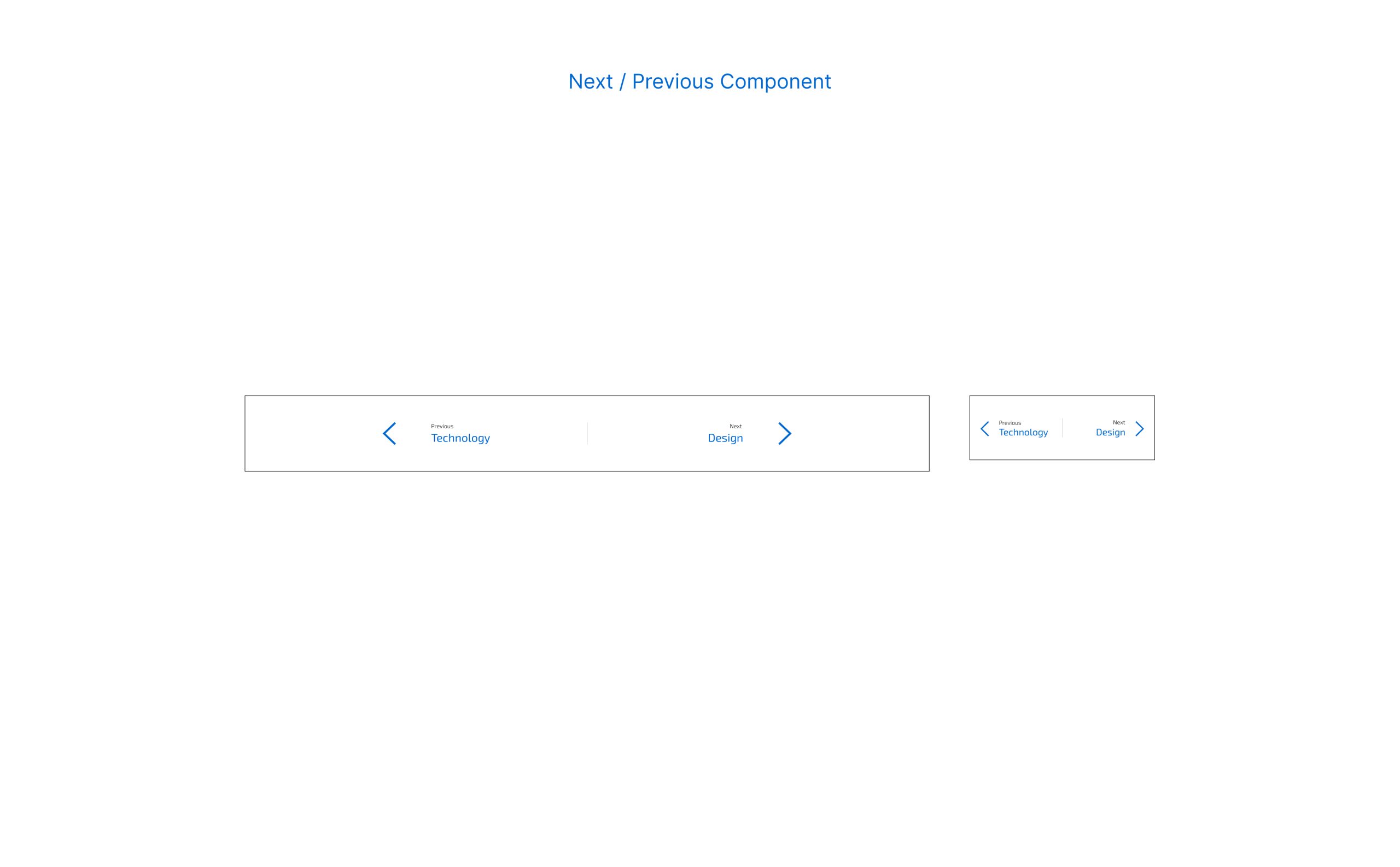Click the 'Previous' label in compact component
The height and width of the screenshot is (867, 1400).
[1010, 423]
